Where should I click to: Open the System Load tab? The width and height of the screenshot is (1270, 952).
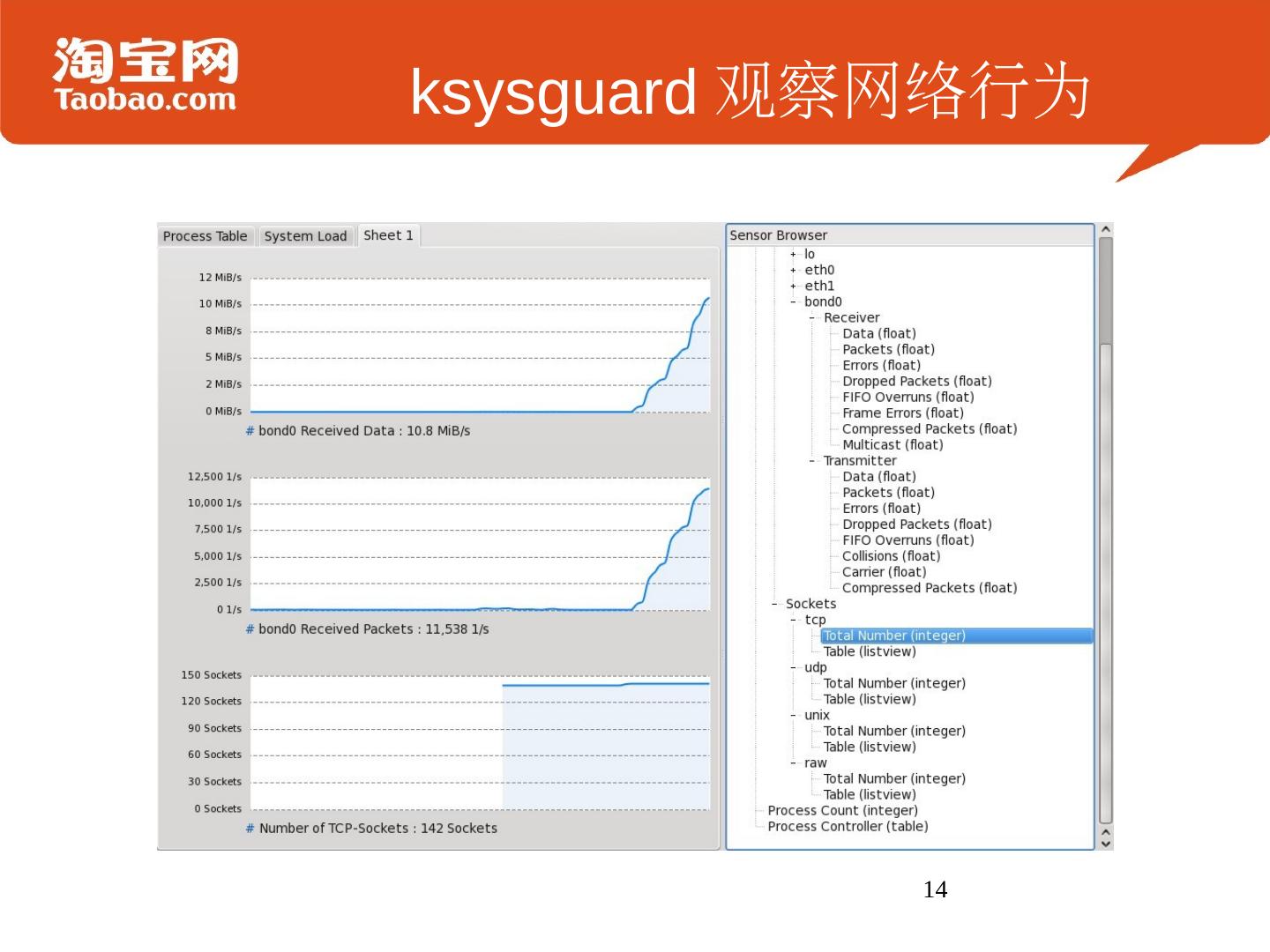(305, 236)
